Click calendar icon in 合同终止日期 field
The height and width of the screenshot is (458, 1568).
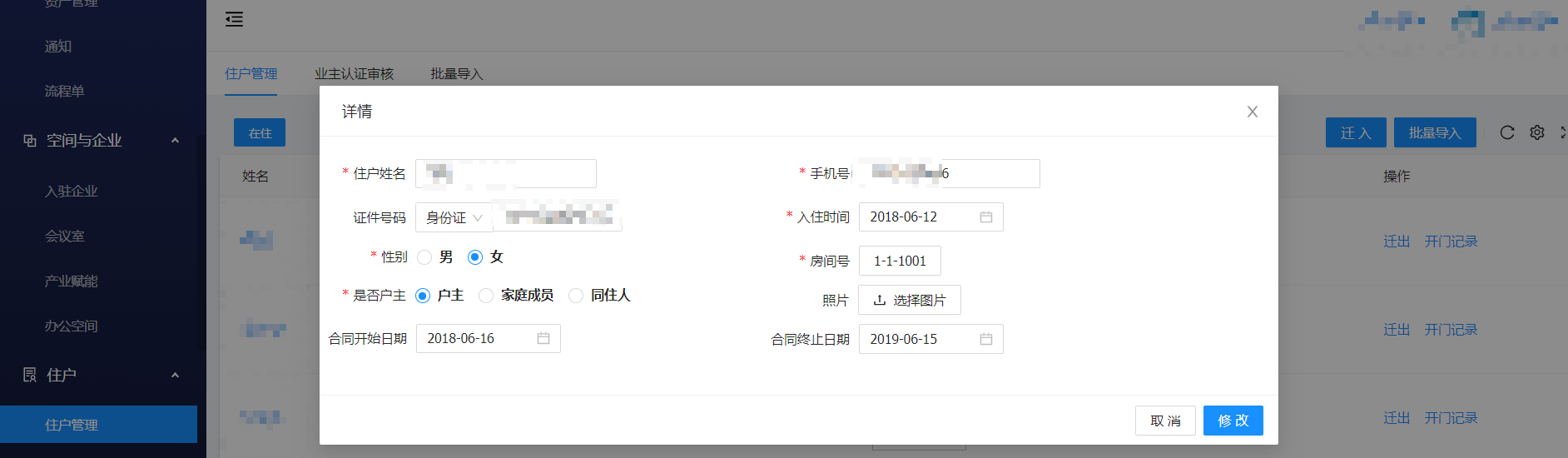pyautogui.click(x=985, y=339)
